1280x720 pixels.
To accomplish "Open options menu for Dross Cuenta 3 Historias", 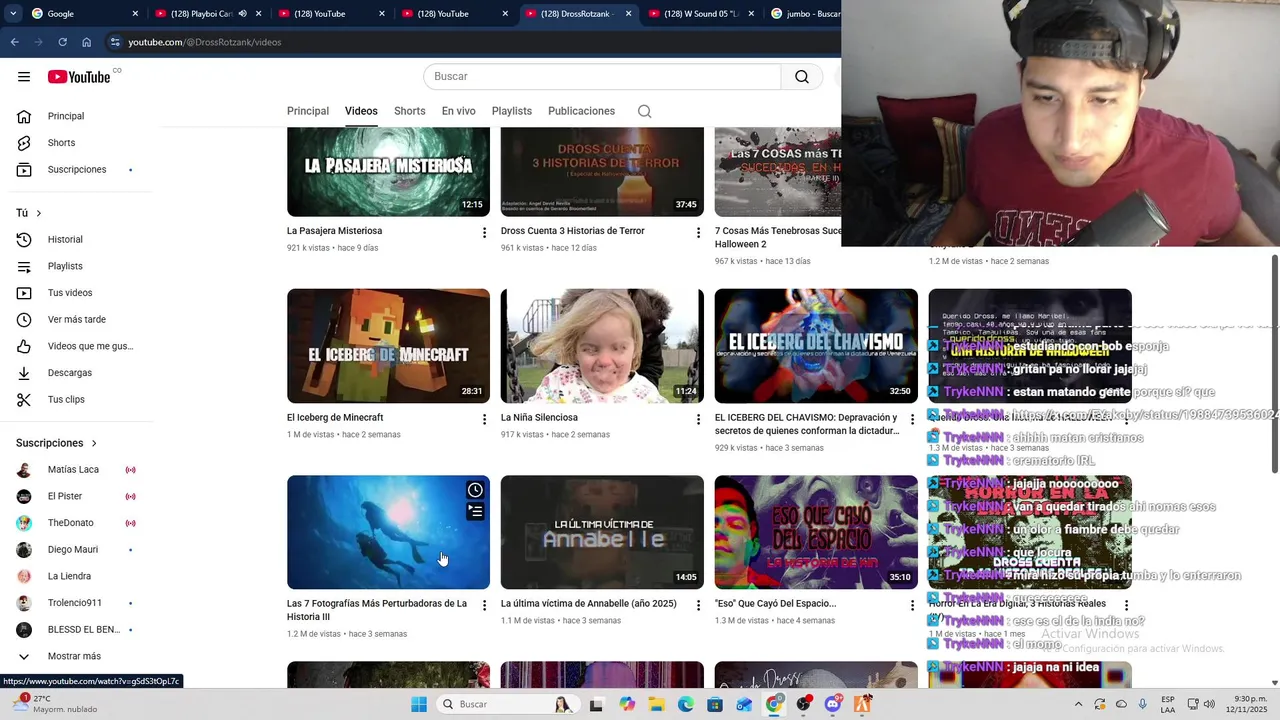I will coord(698,232).
